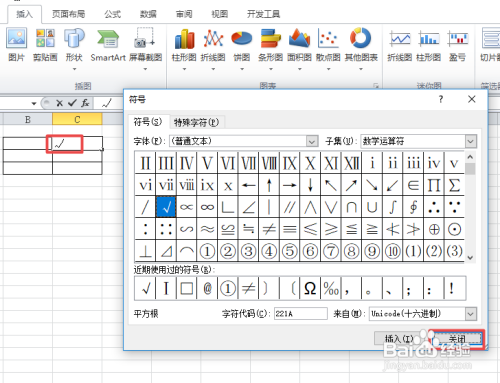The image size is (500, 383).
Task: Pick the Roman numeral Ⅻ symbol
Action: click(351, 163)
